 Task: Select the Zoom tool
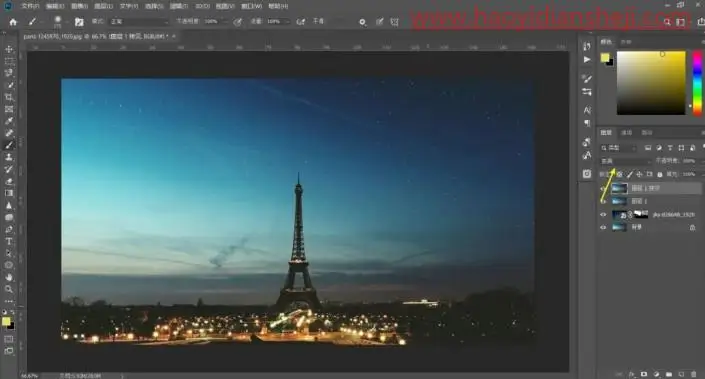coord(9,289)
